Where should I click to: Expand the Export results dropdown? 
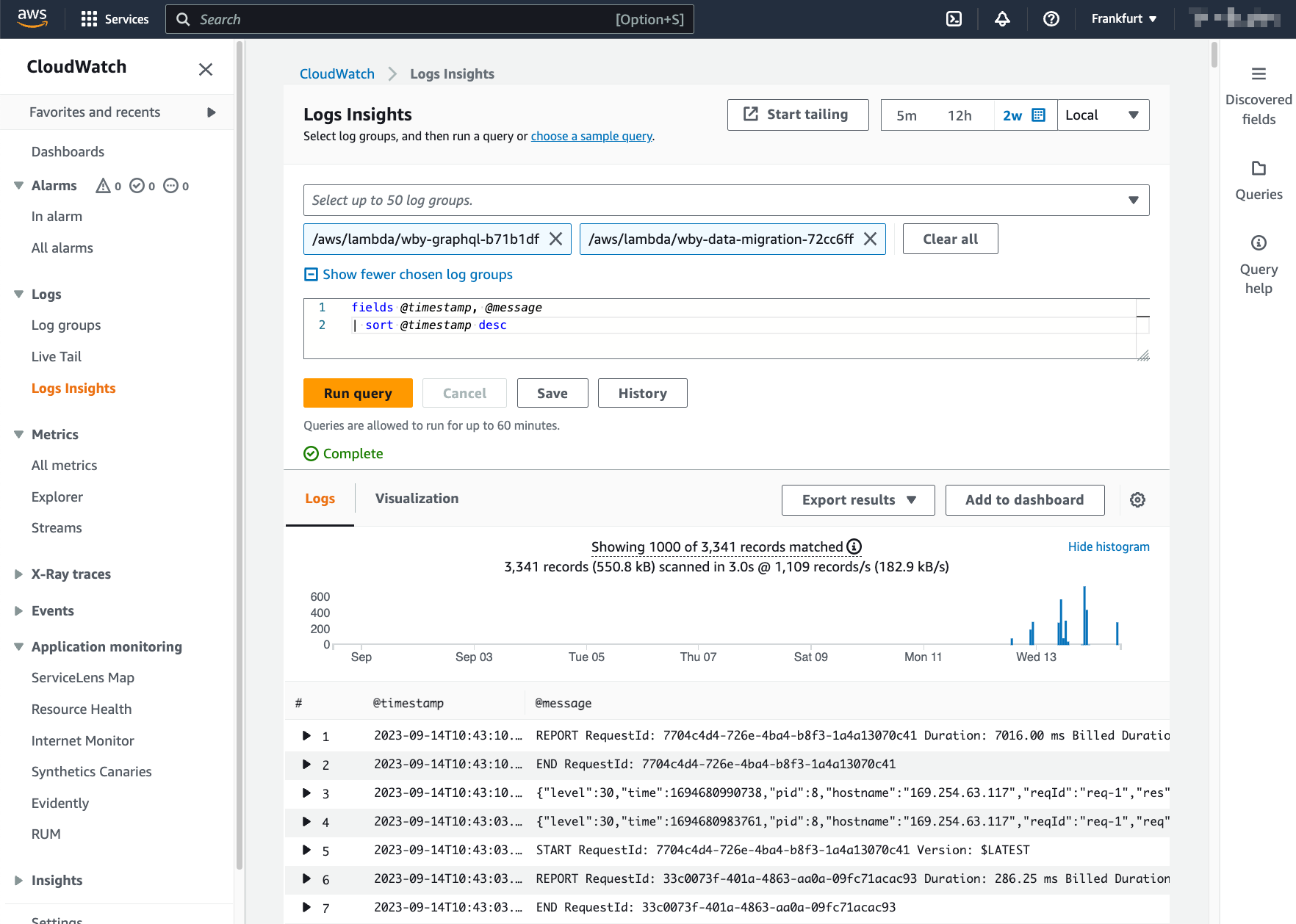click(x=857, y=500)
